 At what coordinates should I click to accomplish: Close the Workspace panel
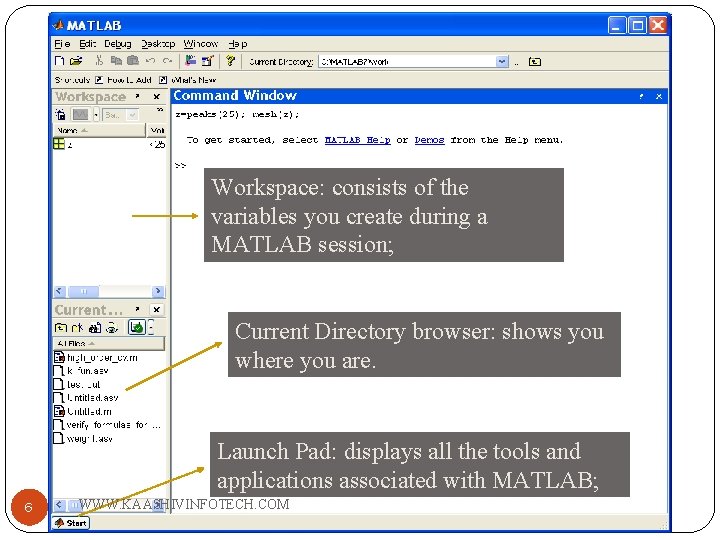(157, 96)
